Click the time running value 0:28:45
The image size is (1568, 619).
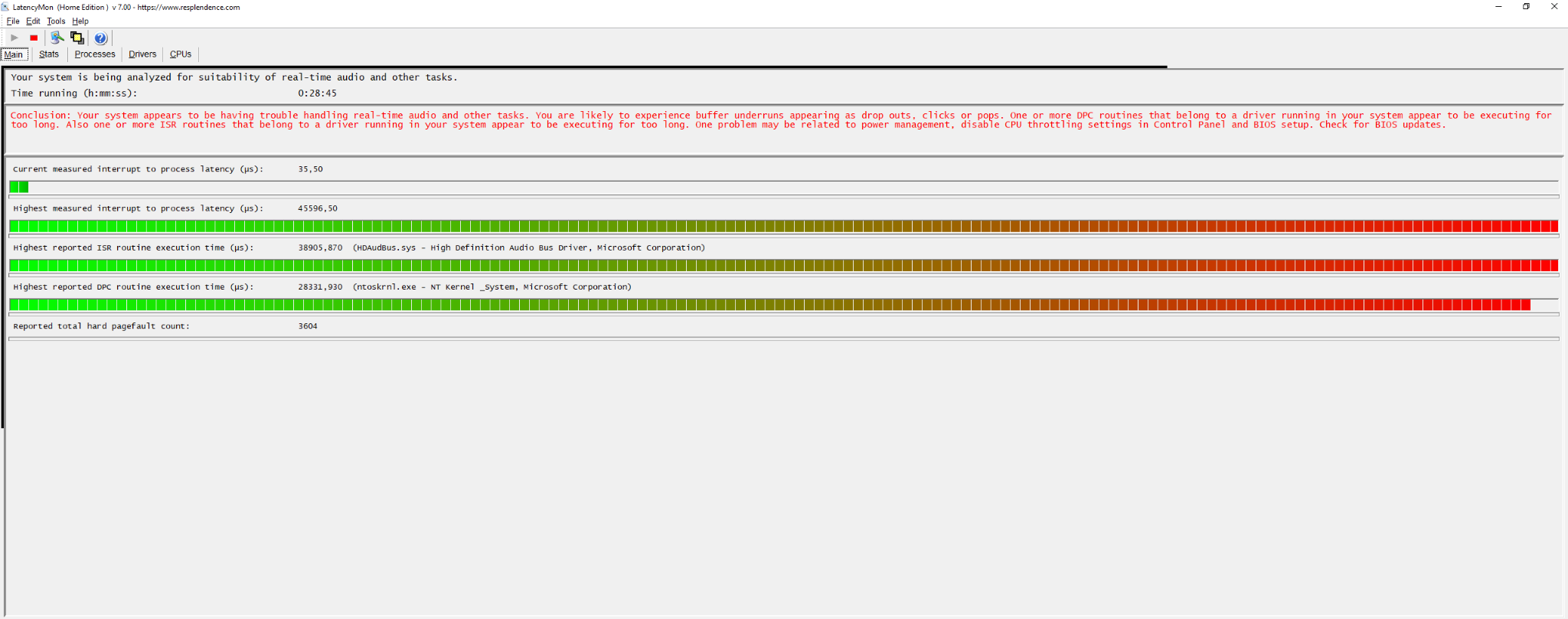317,93
